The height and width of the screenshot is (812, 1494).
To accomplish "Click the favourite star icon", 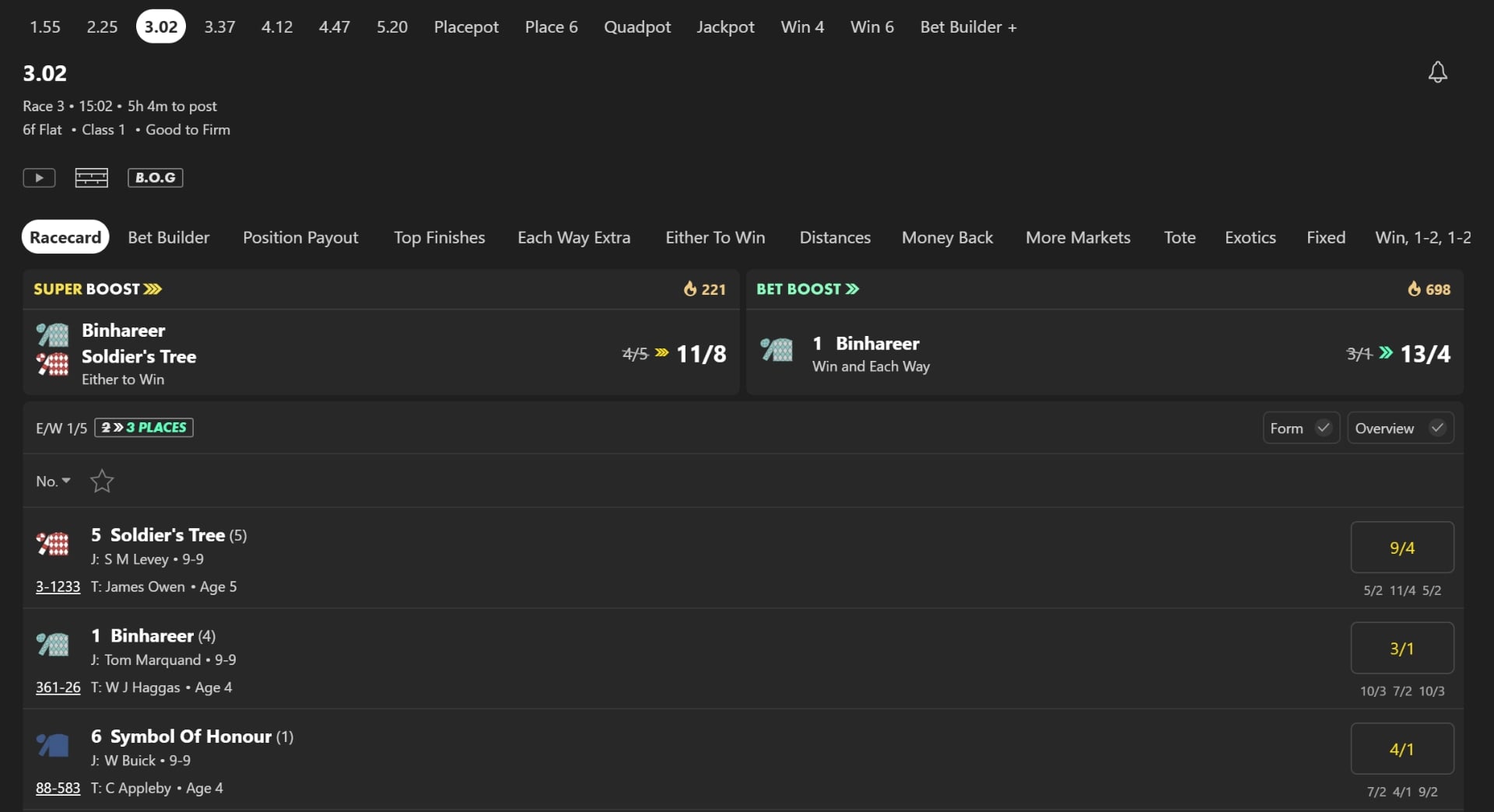I will click(102, 481).
